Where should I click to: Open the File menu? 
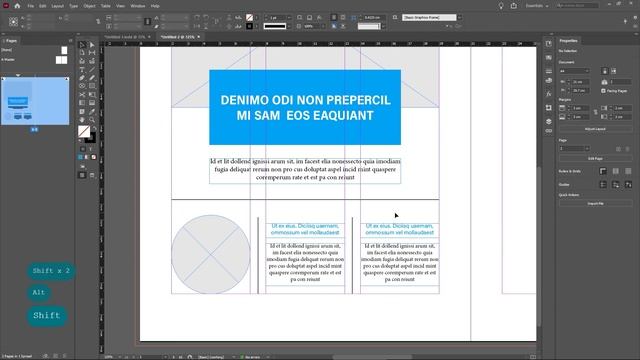[x=31, y=6]
